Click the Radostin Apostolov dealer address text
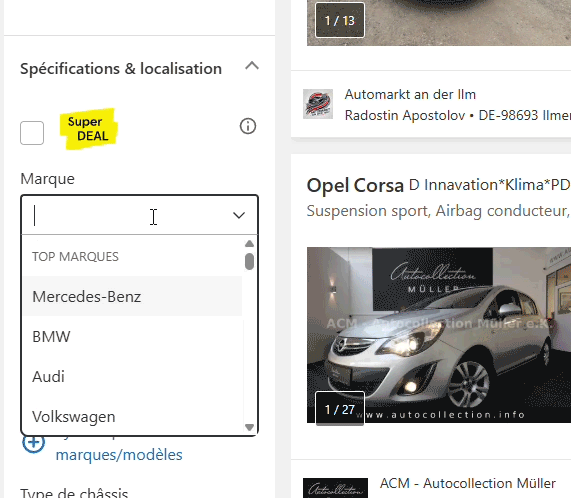 [458, 115]
